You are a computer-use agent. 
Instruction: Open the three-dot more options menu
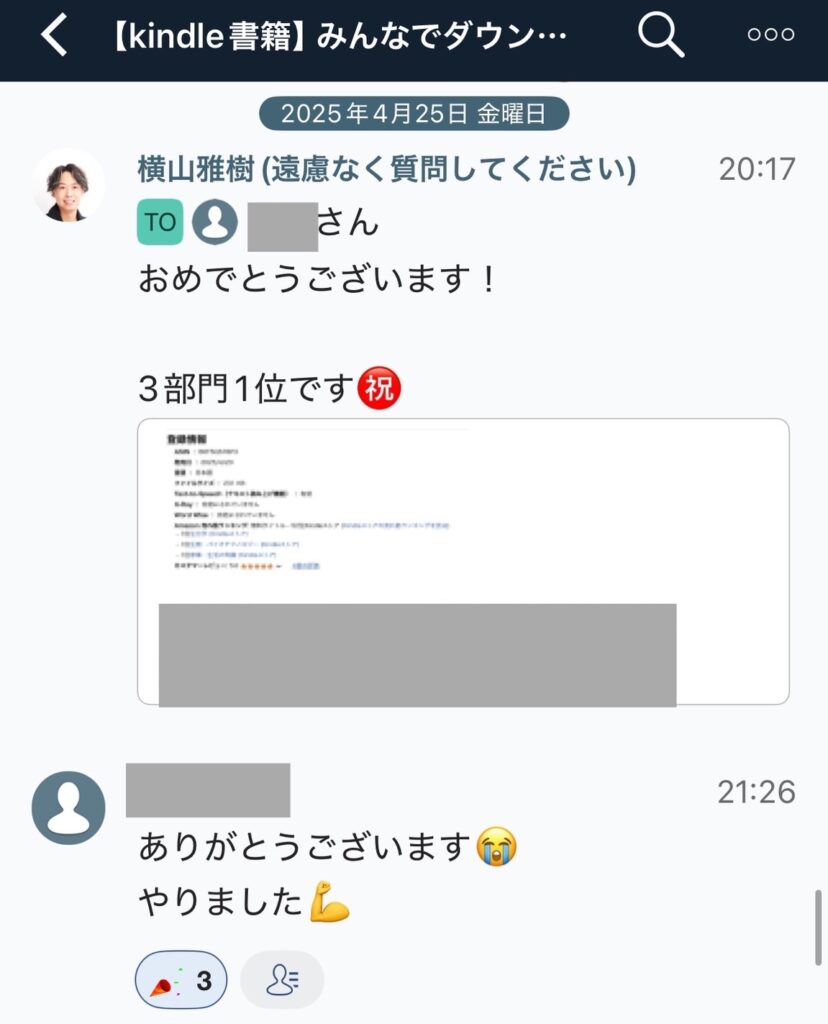(771, 35)
